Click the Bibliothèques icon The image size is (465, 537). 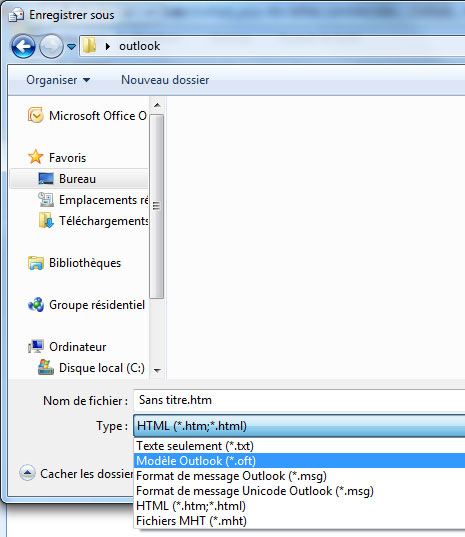click(36, 263)
